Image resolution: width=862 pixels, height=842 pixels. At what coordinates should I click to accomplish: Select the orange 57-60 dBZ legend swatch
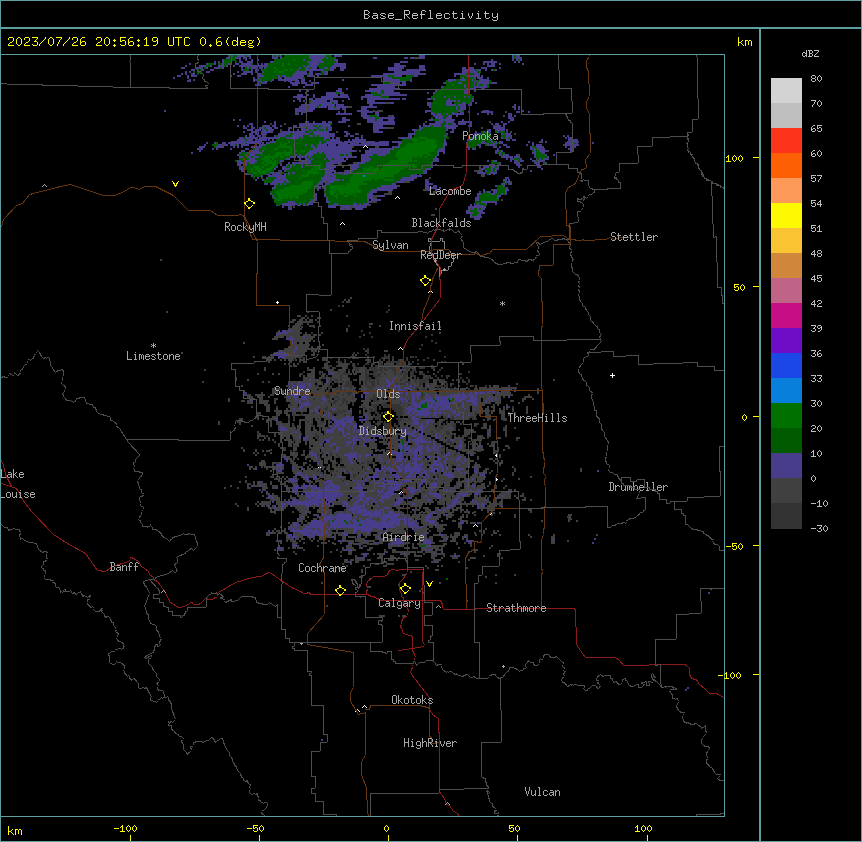[786, 166]
